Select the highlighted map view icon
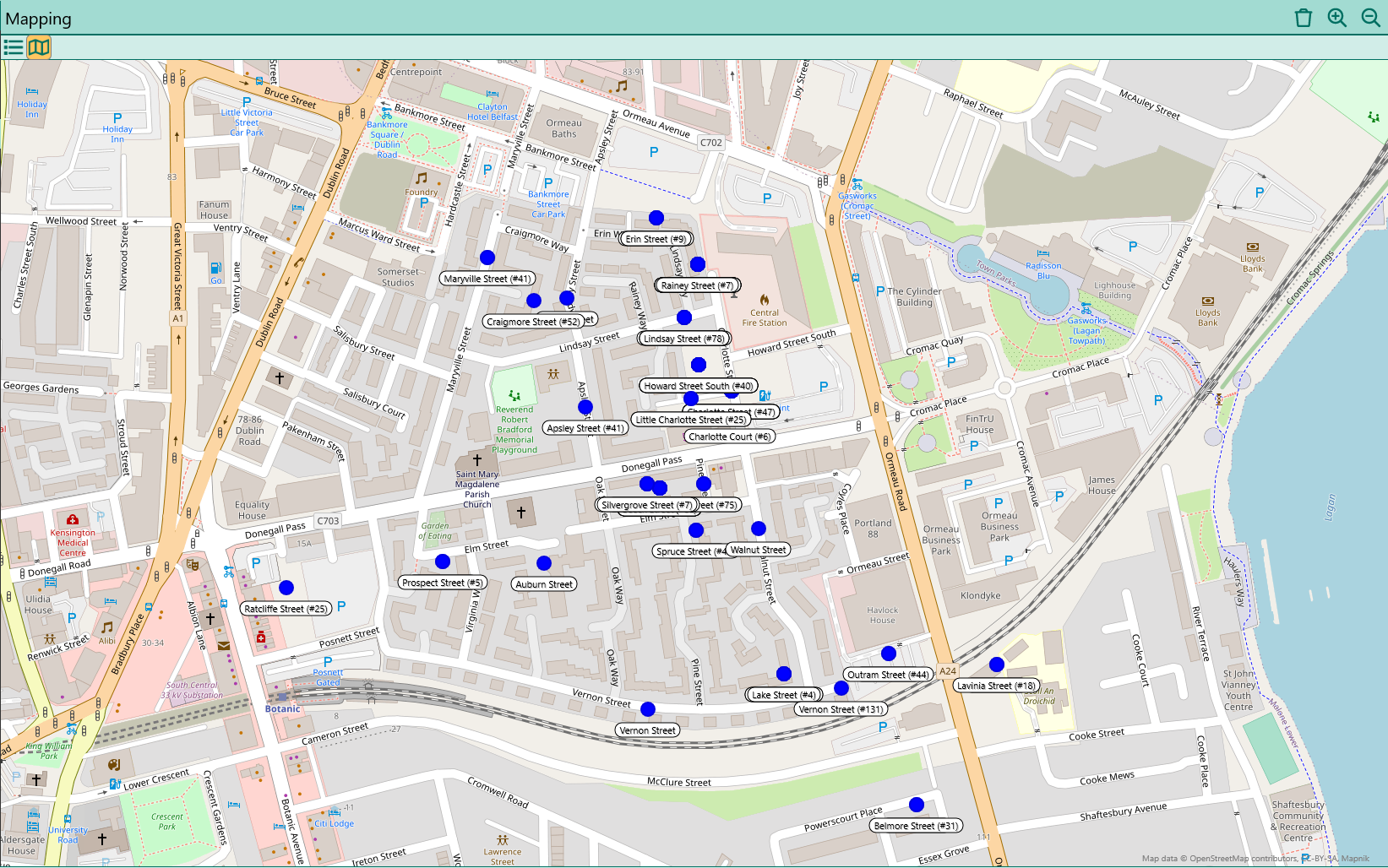This screenshot has width=1388, height=868. click(x=39, y=47)
